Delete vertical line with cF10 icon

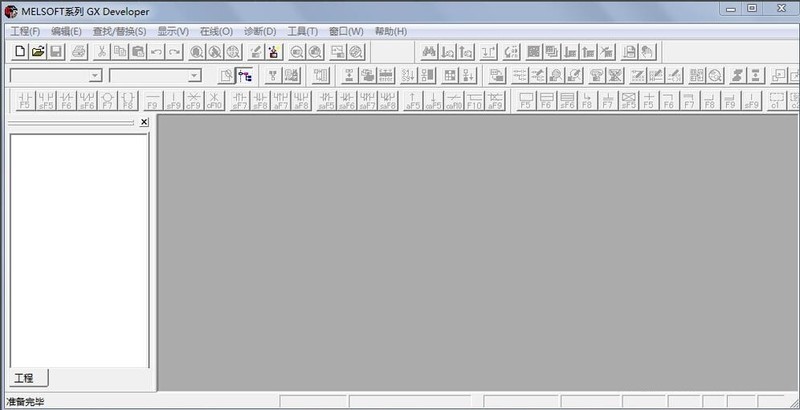point(214,100)
